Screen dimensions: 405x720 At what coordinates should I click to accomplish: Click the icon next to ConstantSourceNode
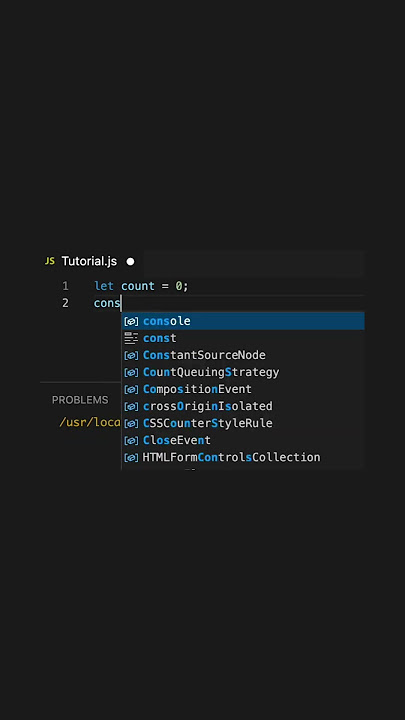(131, 355)
